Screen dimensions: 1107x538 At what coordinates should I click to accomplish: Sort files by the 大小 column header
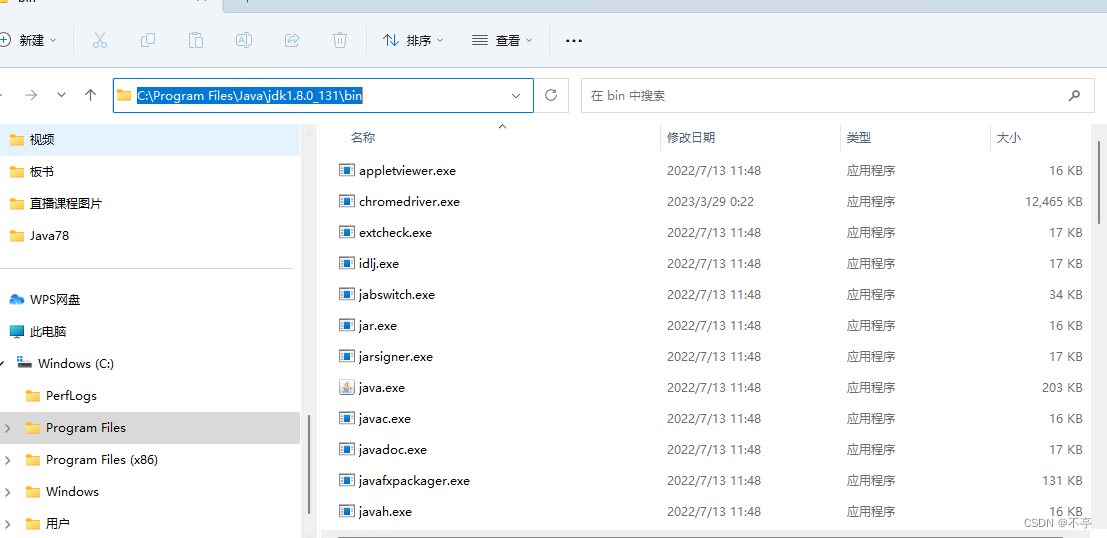tap(1008, 137)
